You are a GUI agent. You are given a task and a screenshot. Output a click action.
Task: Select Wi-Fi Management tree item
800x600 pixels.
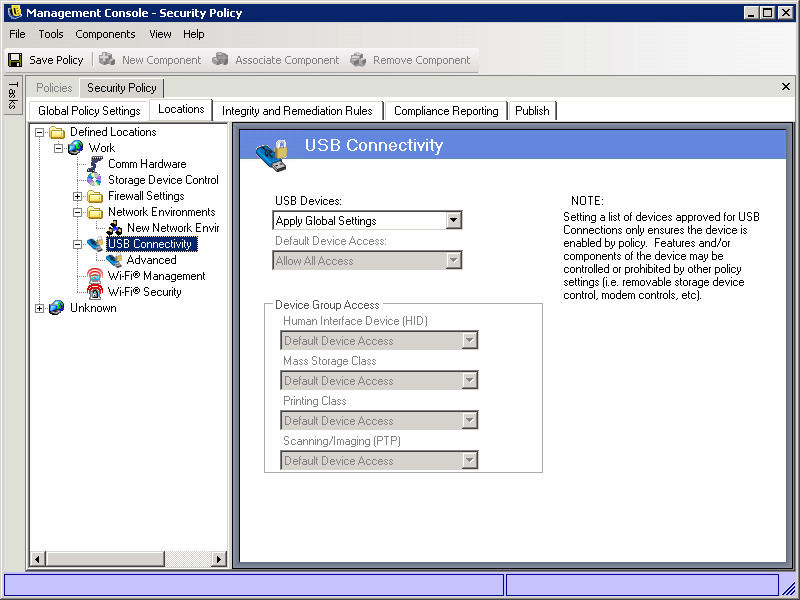[x=156, y=276]
